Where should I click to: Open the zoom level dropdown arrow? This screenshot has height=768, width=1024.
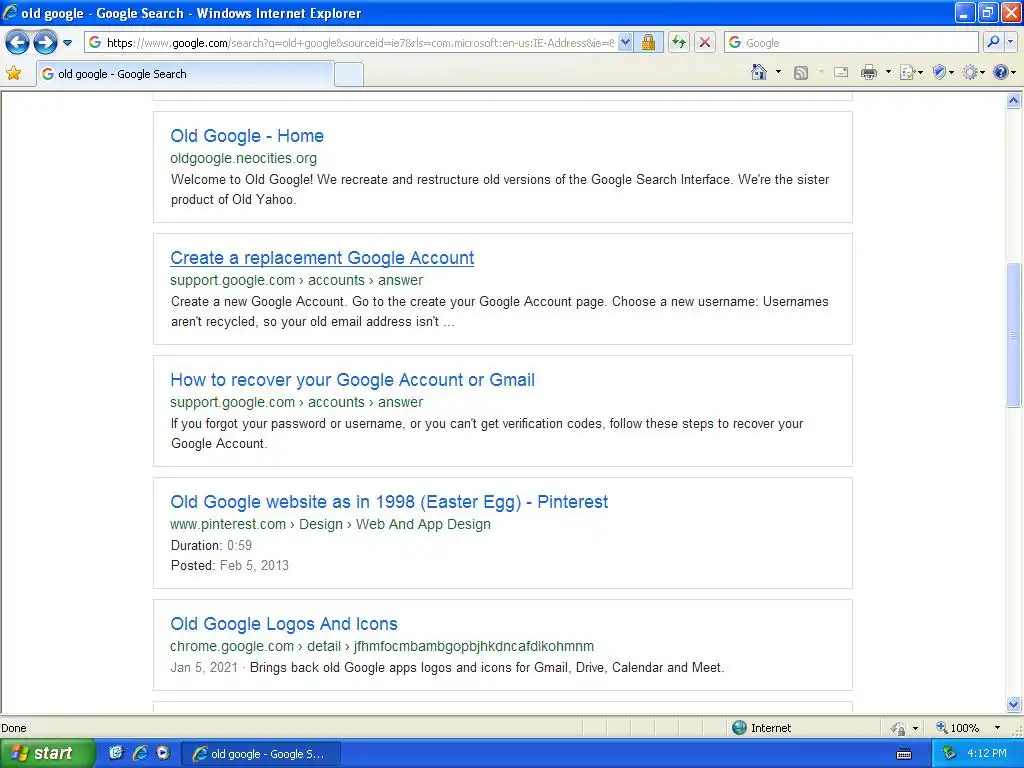997,728
